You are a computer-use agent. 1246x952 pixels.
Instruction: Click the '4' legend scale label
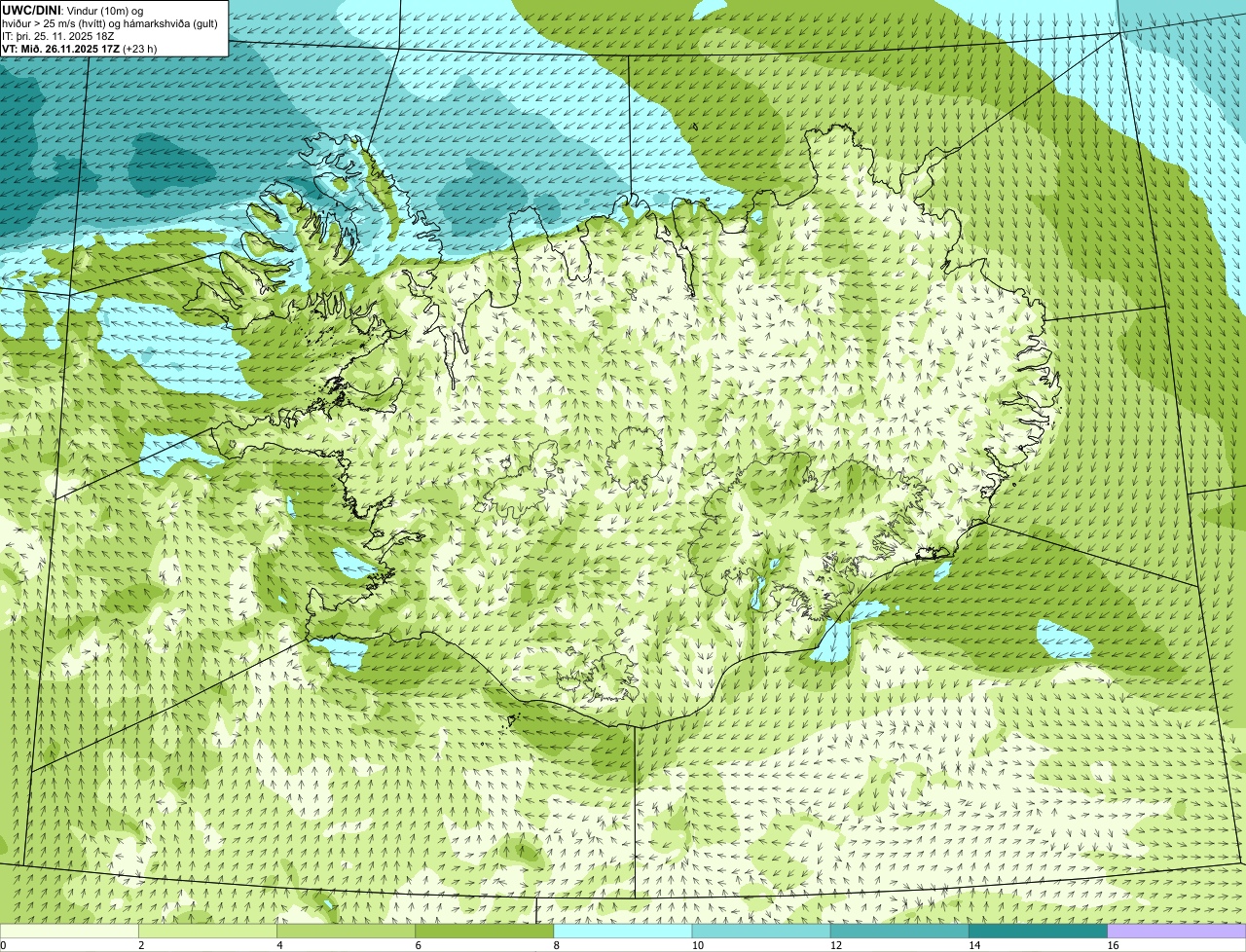click(x=279, y=945)
